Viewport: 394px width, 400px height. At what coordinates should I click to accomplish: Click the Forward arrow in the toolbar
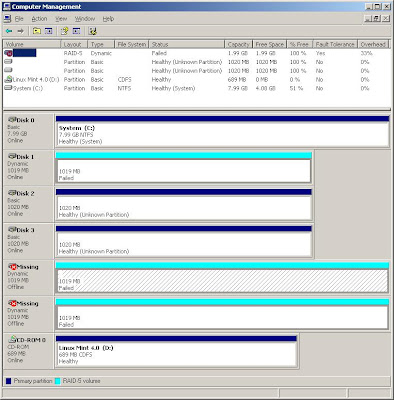(x=21, y=31)
